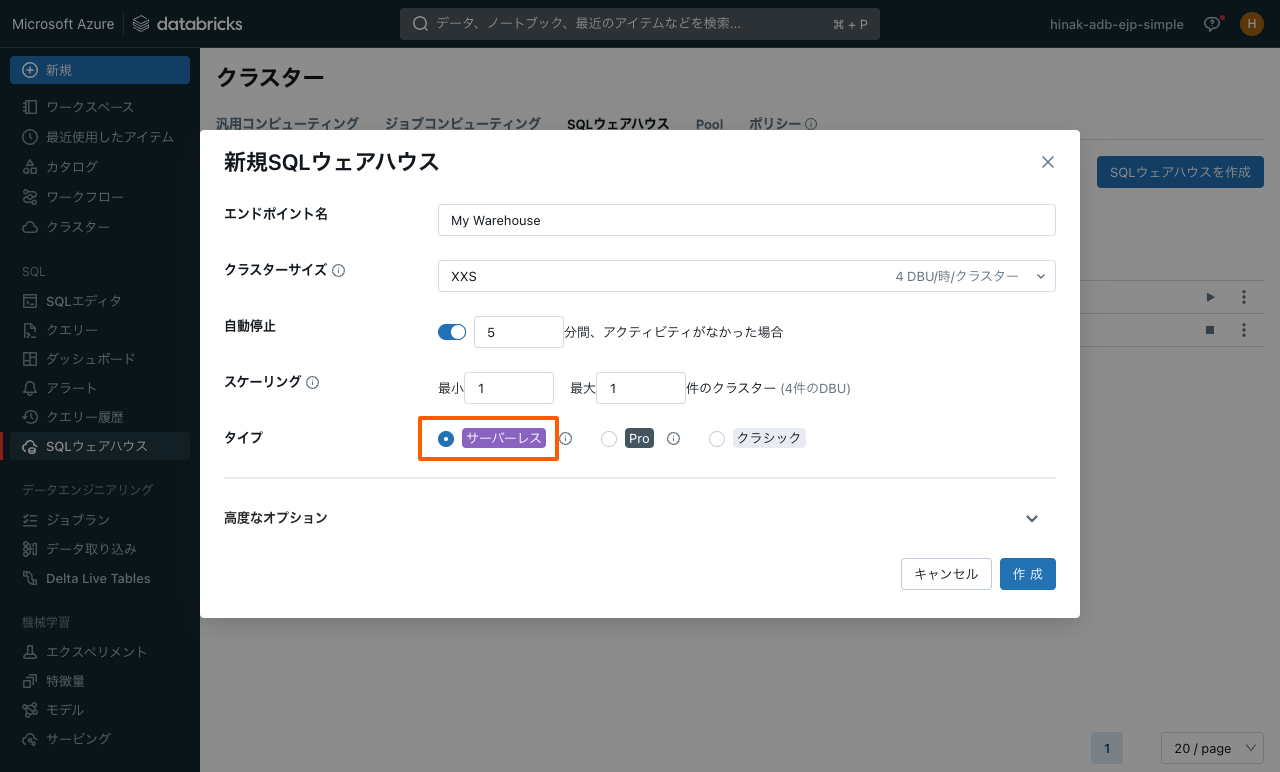Screen dimensions: 1280x772
Task: Select the クラシック warehouse type
Action: coord(717,438)
